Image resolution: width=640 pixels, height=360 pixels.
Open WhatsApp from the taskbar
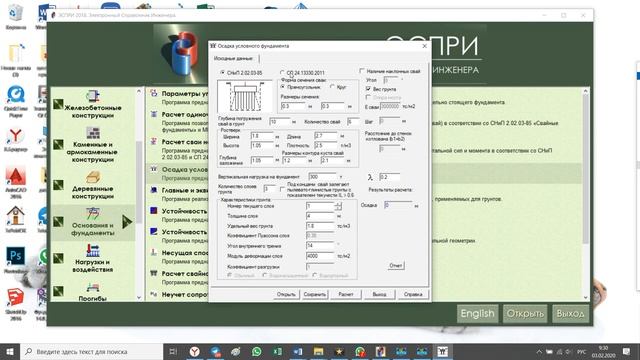click(x=257, y=351)
